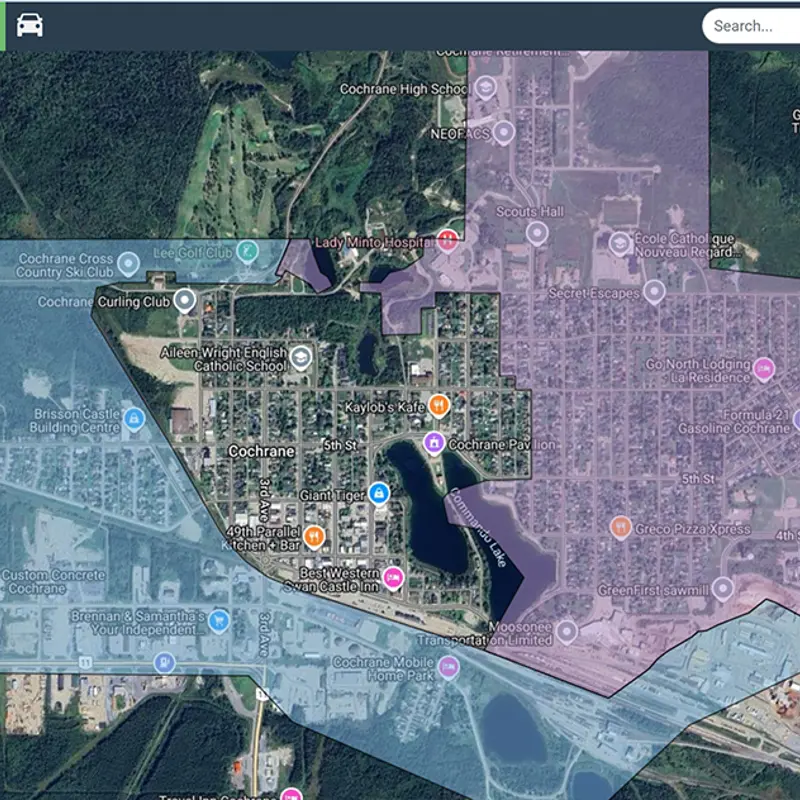The image size is (800, 800).
Task: Select the Lady Minto Hospital marker
Action: [x=448, y=241]
